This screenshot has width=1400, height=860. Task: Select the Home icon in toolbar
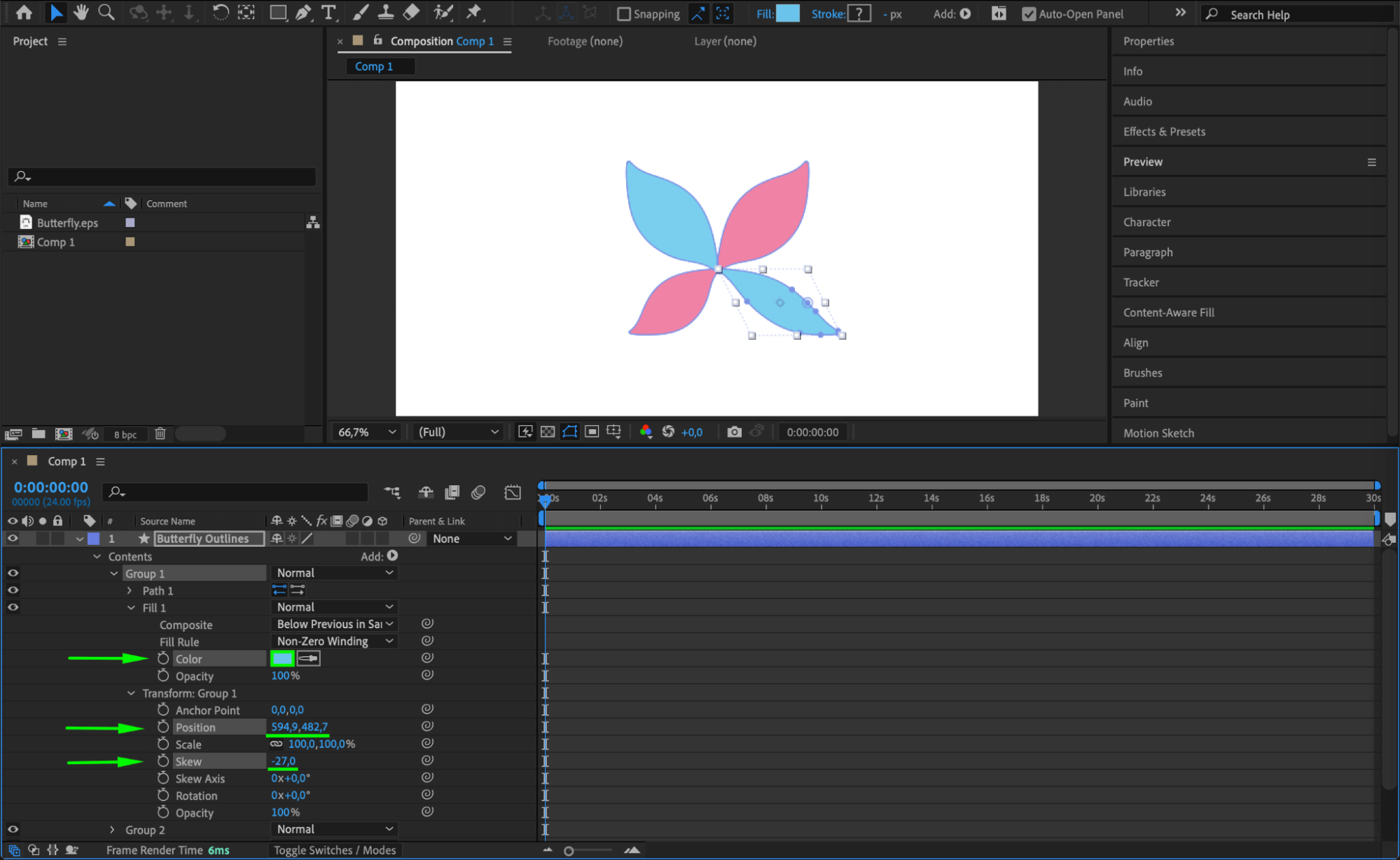[24, 13]
